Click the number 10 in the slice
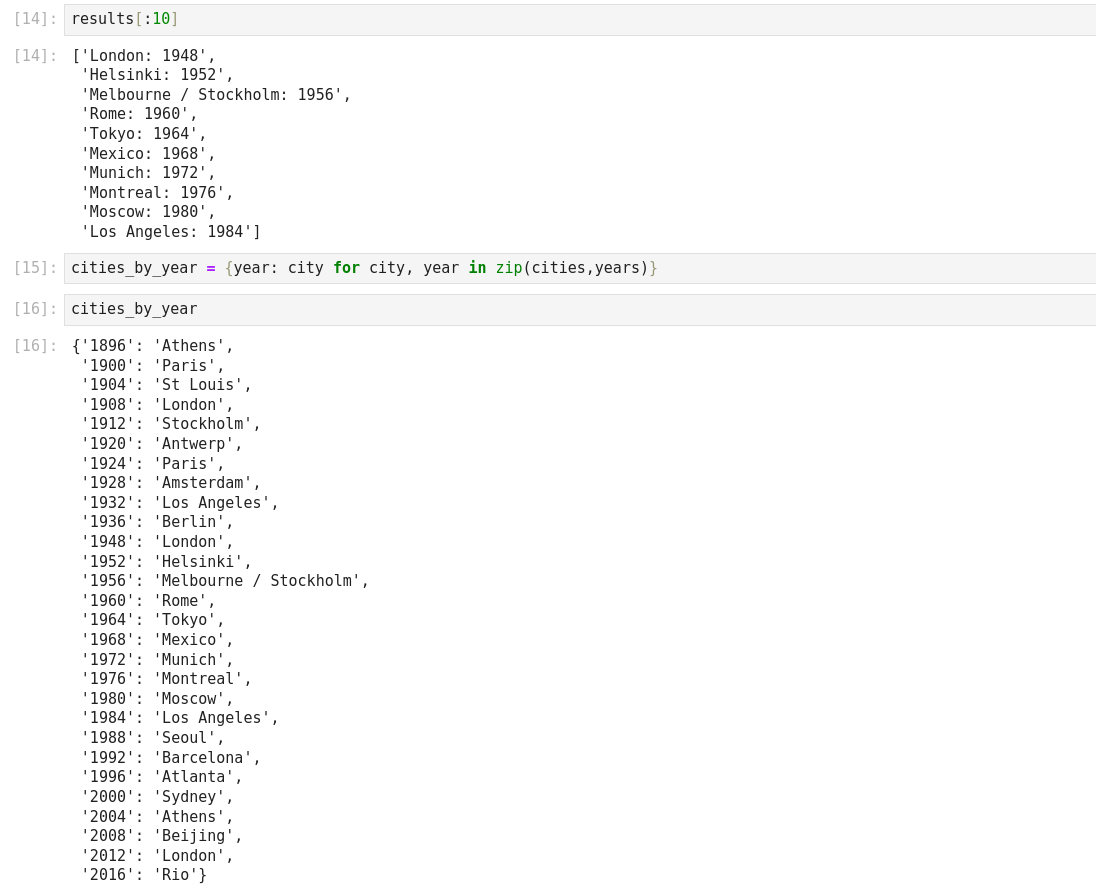The height and width of the screenshot is (884, 1096). click(x=161, y=20)
